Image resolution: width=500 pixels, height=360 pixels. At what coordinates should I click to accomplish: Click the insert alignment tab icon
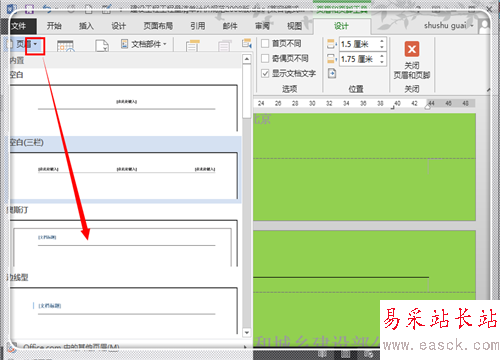coord(332,73)
